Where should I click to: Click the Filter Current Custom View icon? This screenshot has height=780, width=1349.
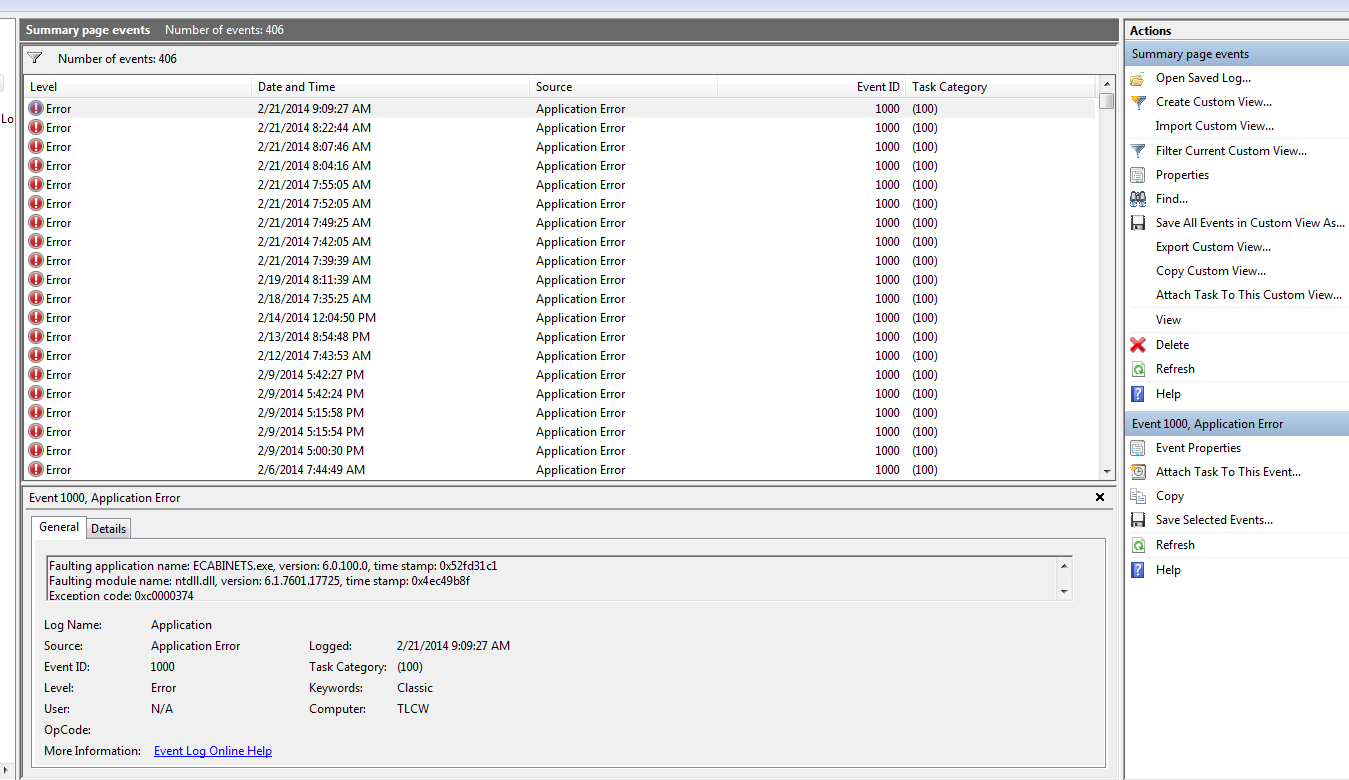[x=1137, y=151]
